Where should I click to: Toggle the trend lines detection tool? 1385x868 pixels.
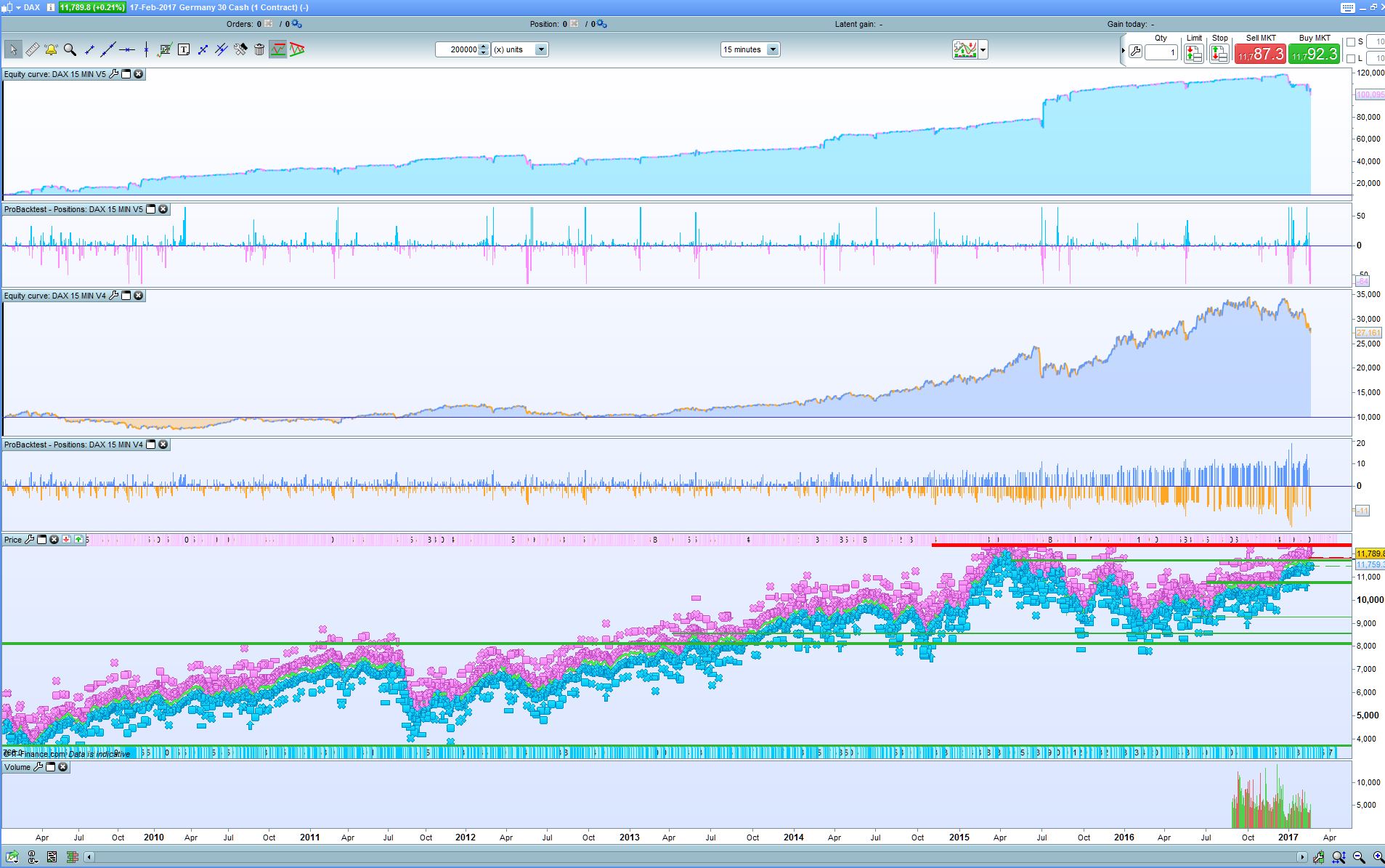(x=297, y=49)
